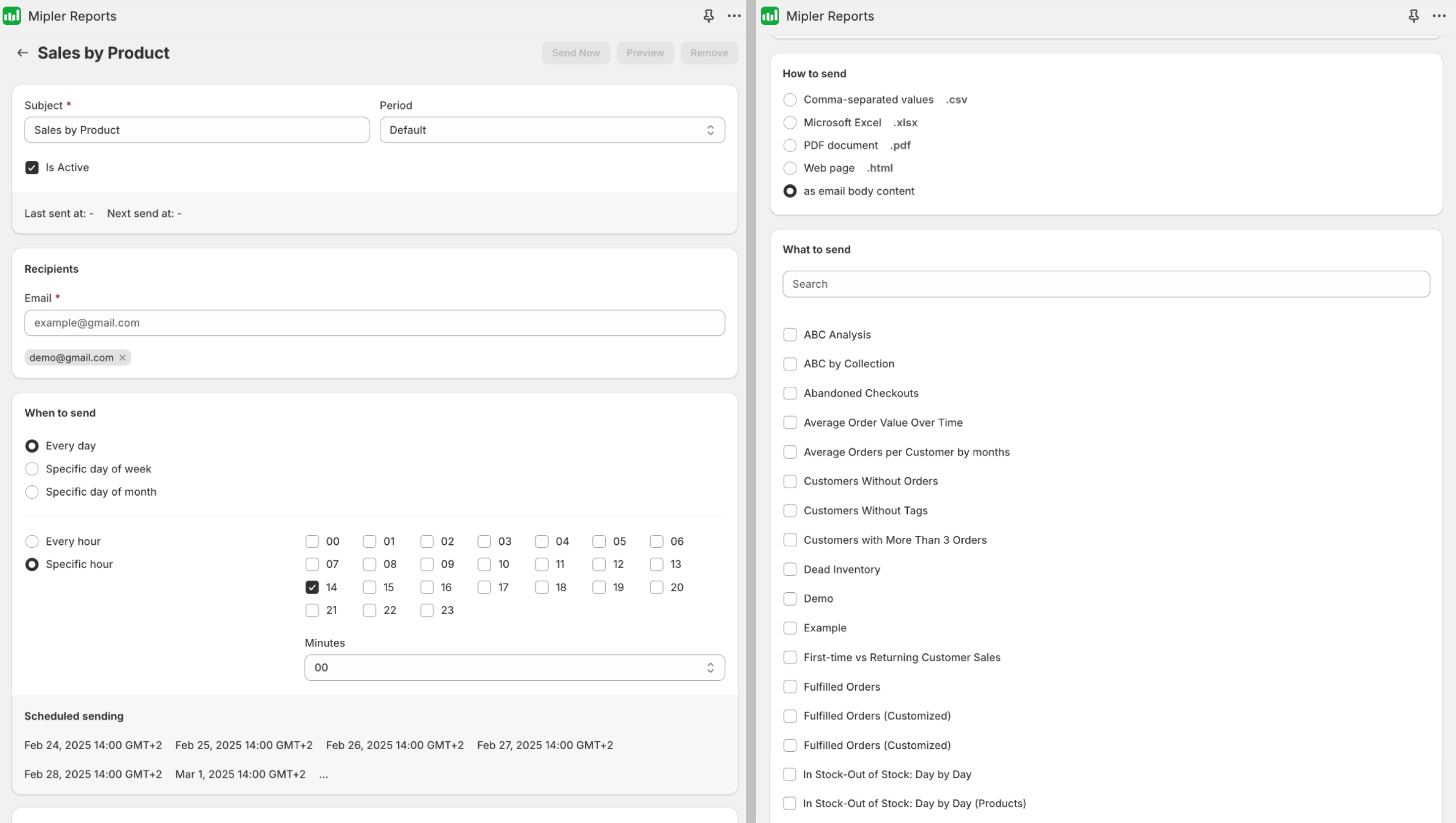This screenshot has height=823, width=1456.
Task: Click the left Mipler Reports logo icon
Action: click(x=12, y=16)
